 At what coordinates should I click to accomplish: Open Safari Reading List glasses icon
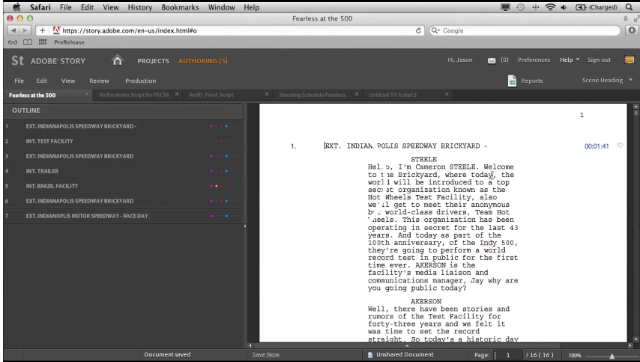tap(13, 42)
